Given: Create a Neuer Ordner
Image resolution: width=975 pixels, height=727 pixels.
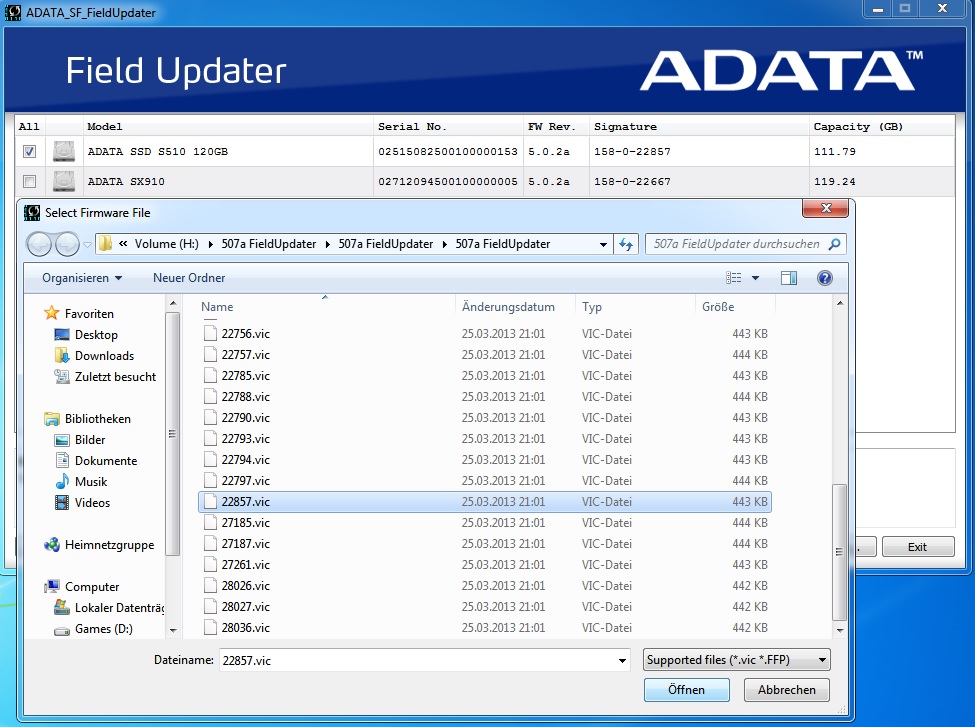Looking at the screenshot, I should pyautogui.click(x=189, y=278).
